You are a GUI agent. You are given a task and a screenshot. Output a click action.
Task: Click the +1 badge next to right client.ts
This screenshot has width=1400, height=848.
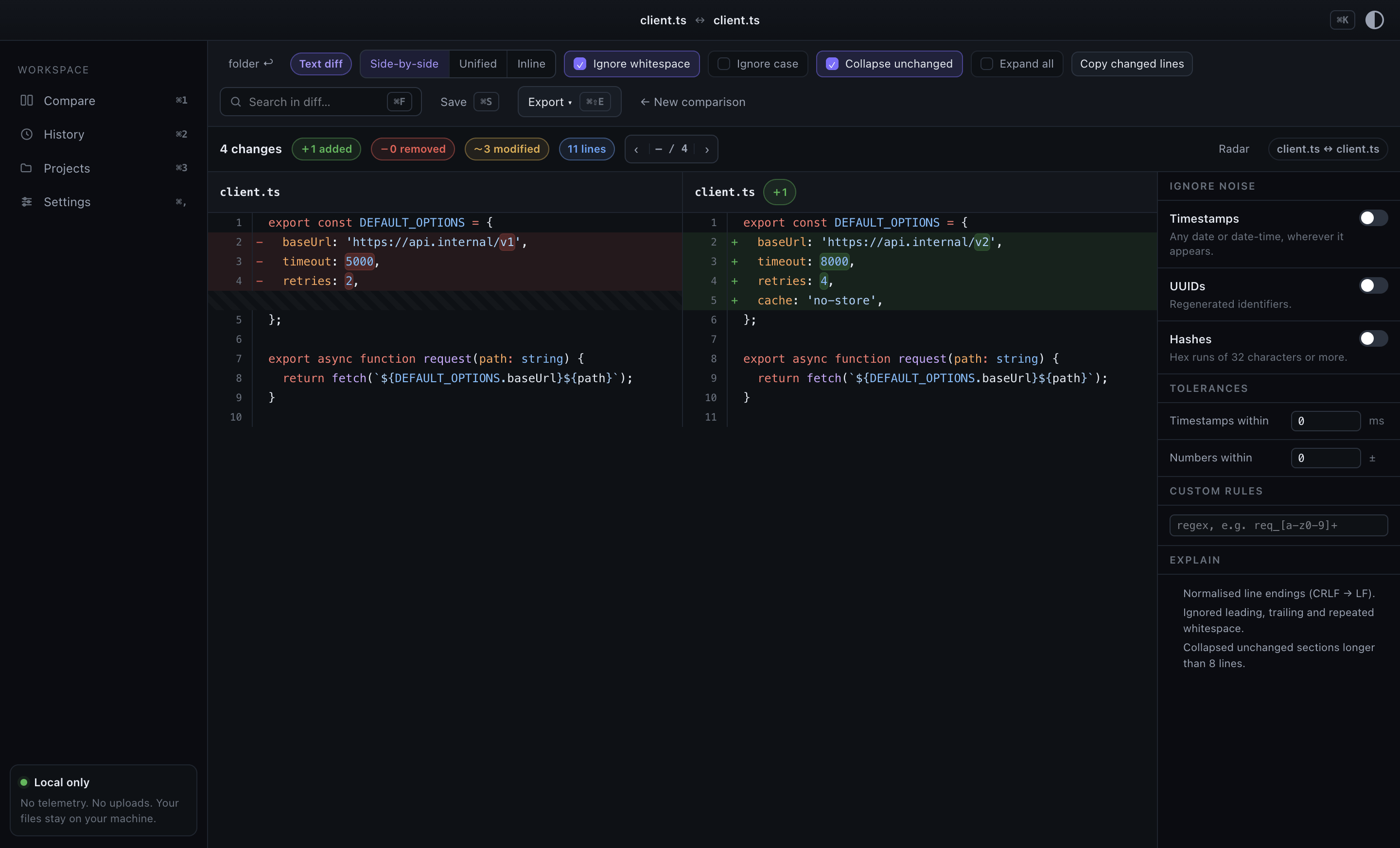tap(780, 192)
